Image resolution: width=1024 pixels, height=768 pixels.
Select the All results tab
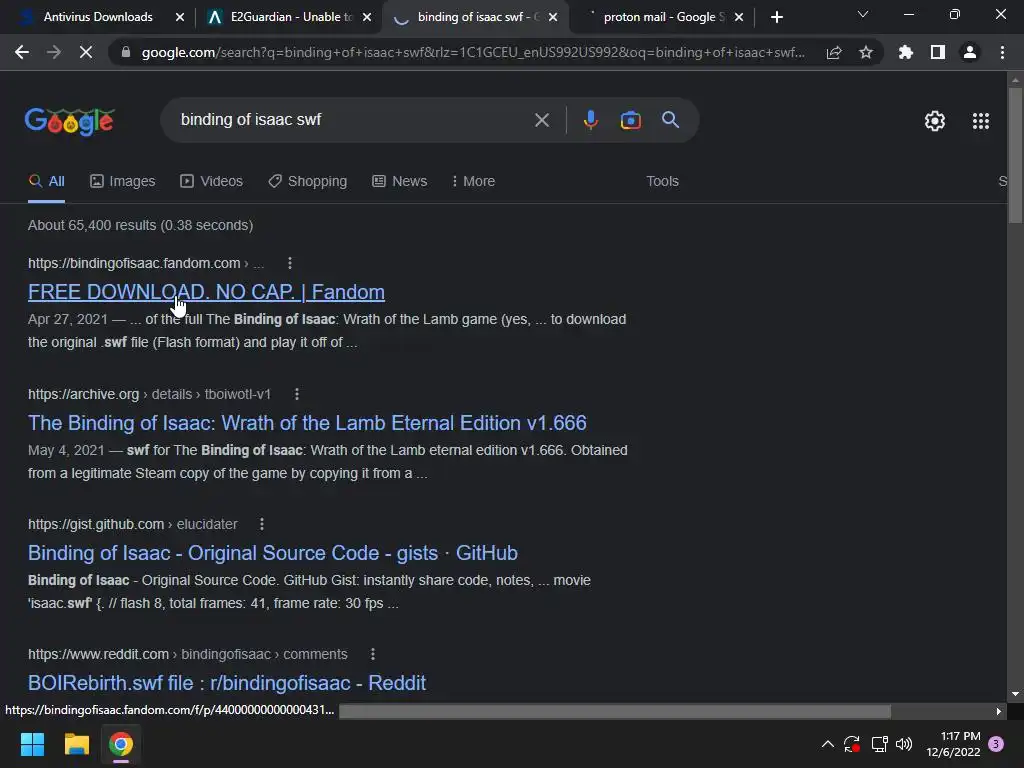pos(46,182)
